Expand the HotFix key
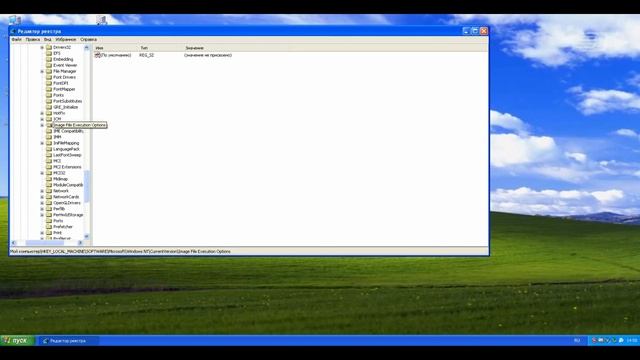Viewport: 640px width, 360px height. [42, 113]
